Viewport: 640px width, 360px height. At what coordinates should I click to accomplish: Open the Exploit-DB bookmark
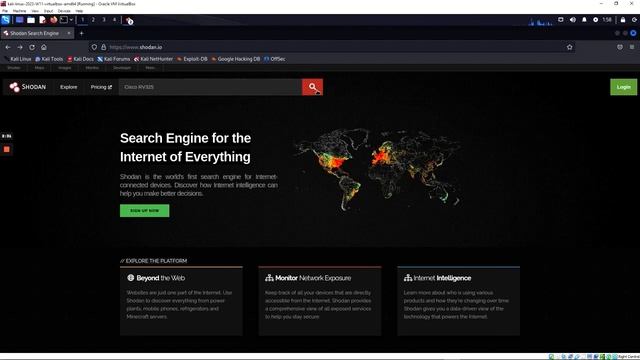[192, 59]
